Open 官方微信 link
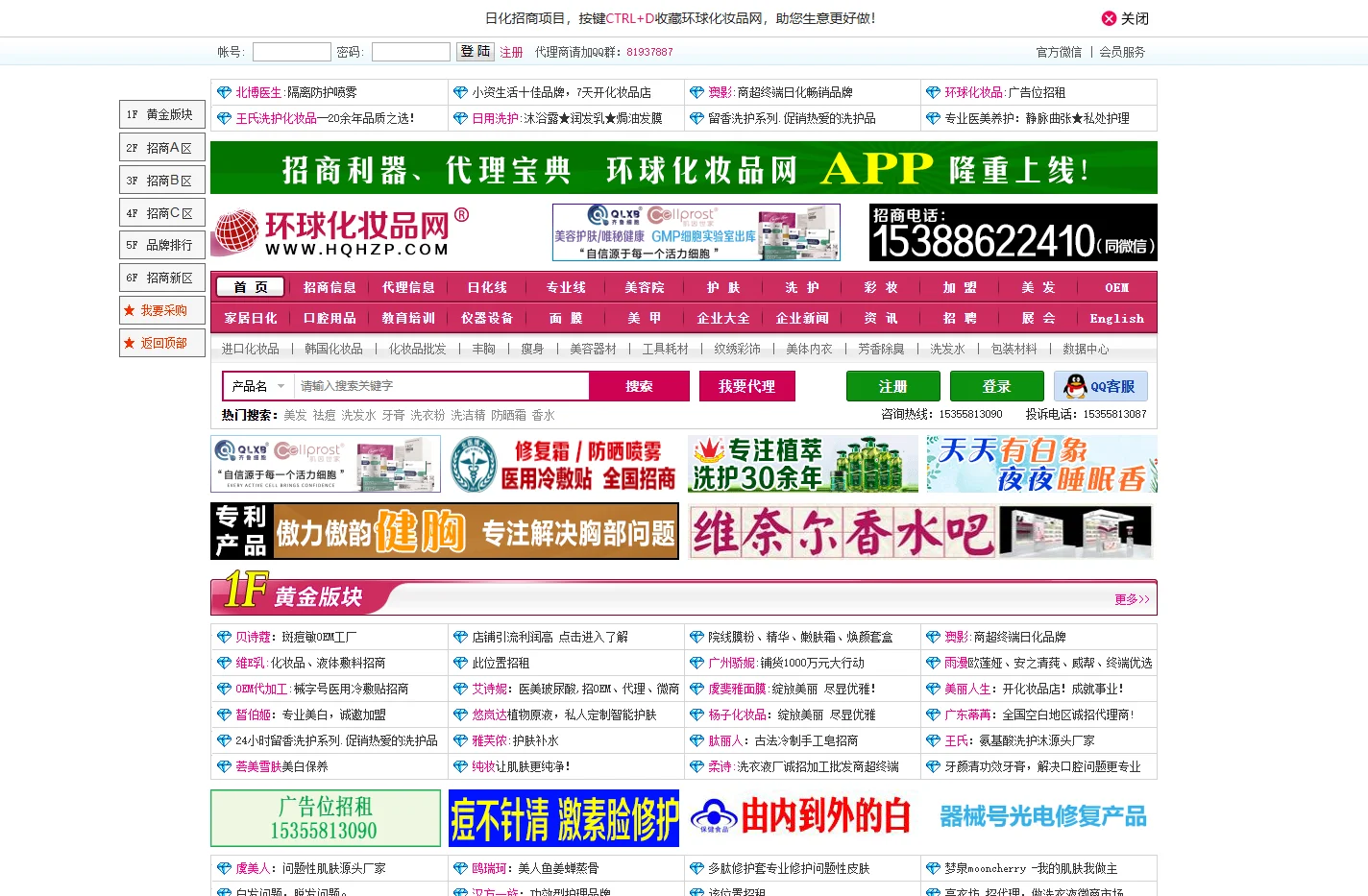 (1059, 53)
